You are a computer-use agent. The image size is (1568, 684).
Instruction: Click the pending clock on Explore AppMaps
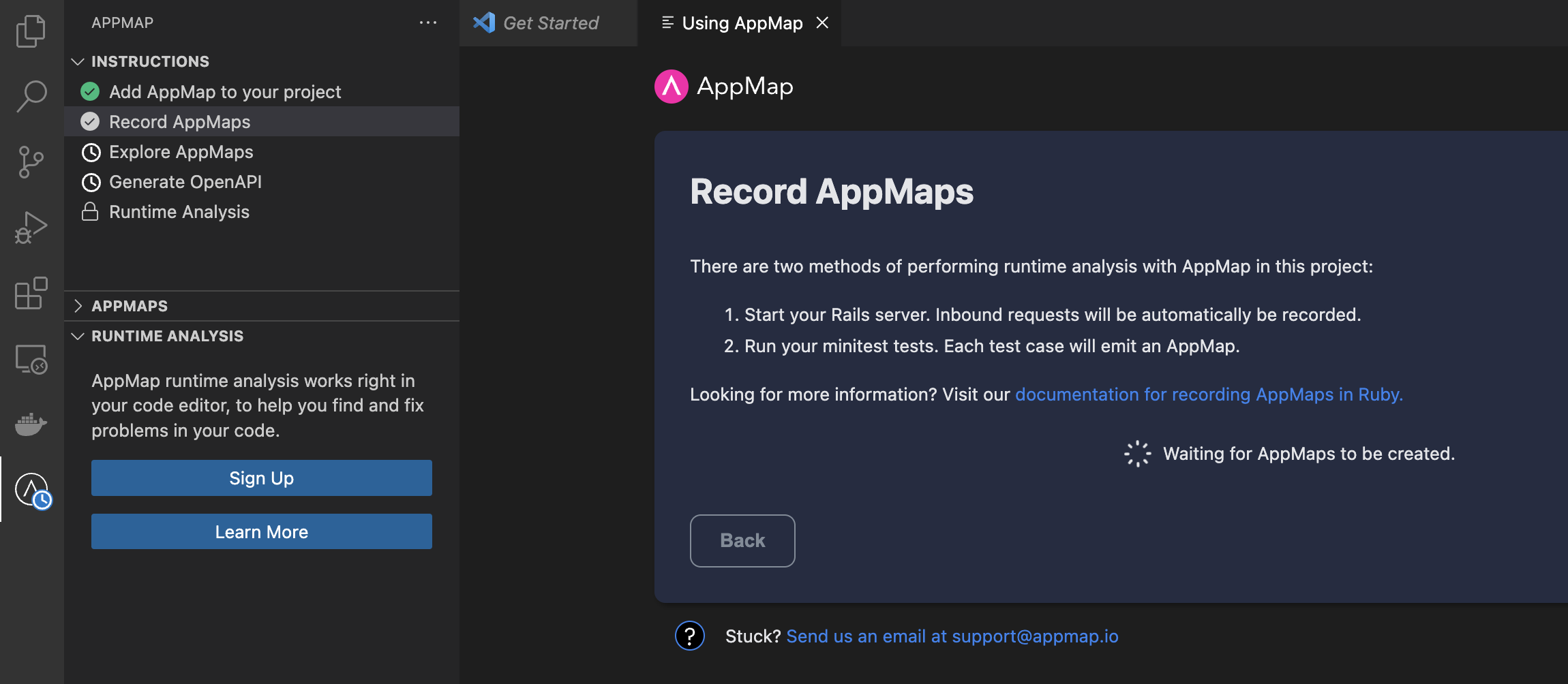click(91, 152)
